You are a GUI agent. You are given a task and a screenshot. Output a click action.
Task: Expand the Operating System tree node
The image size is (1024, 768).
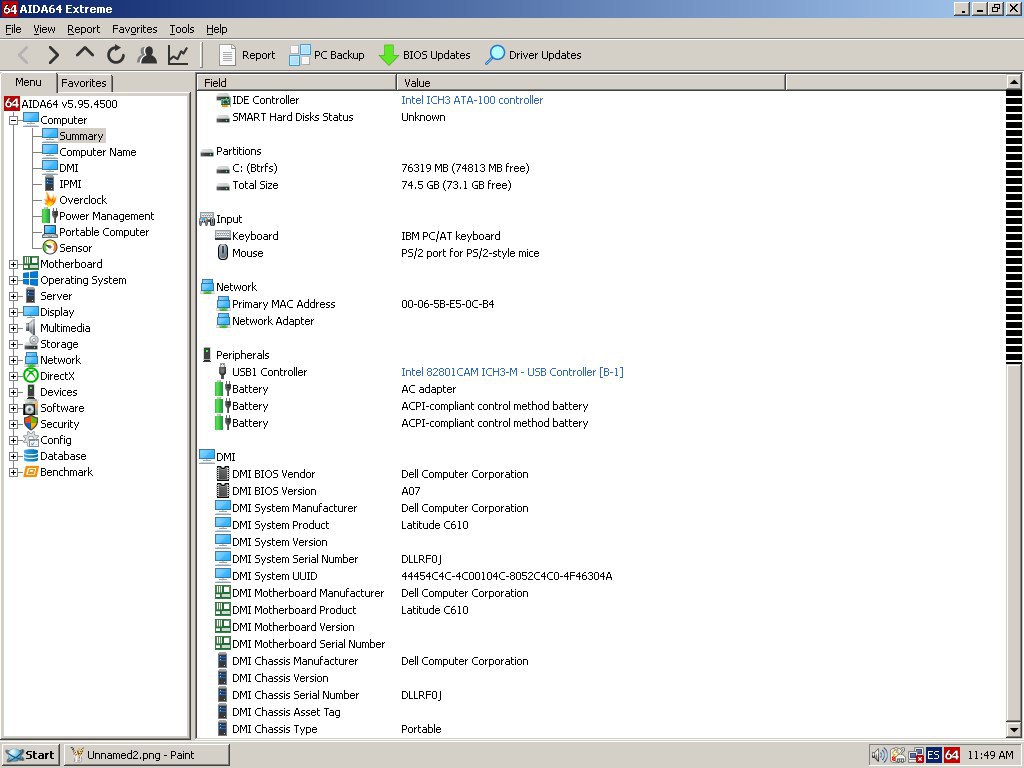(x=13, y=280)
